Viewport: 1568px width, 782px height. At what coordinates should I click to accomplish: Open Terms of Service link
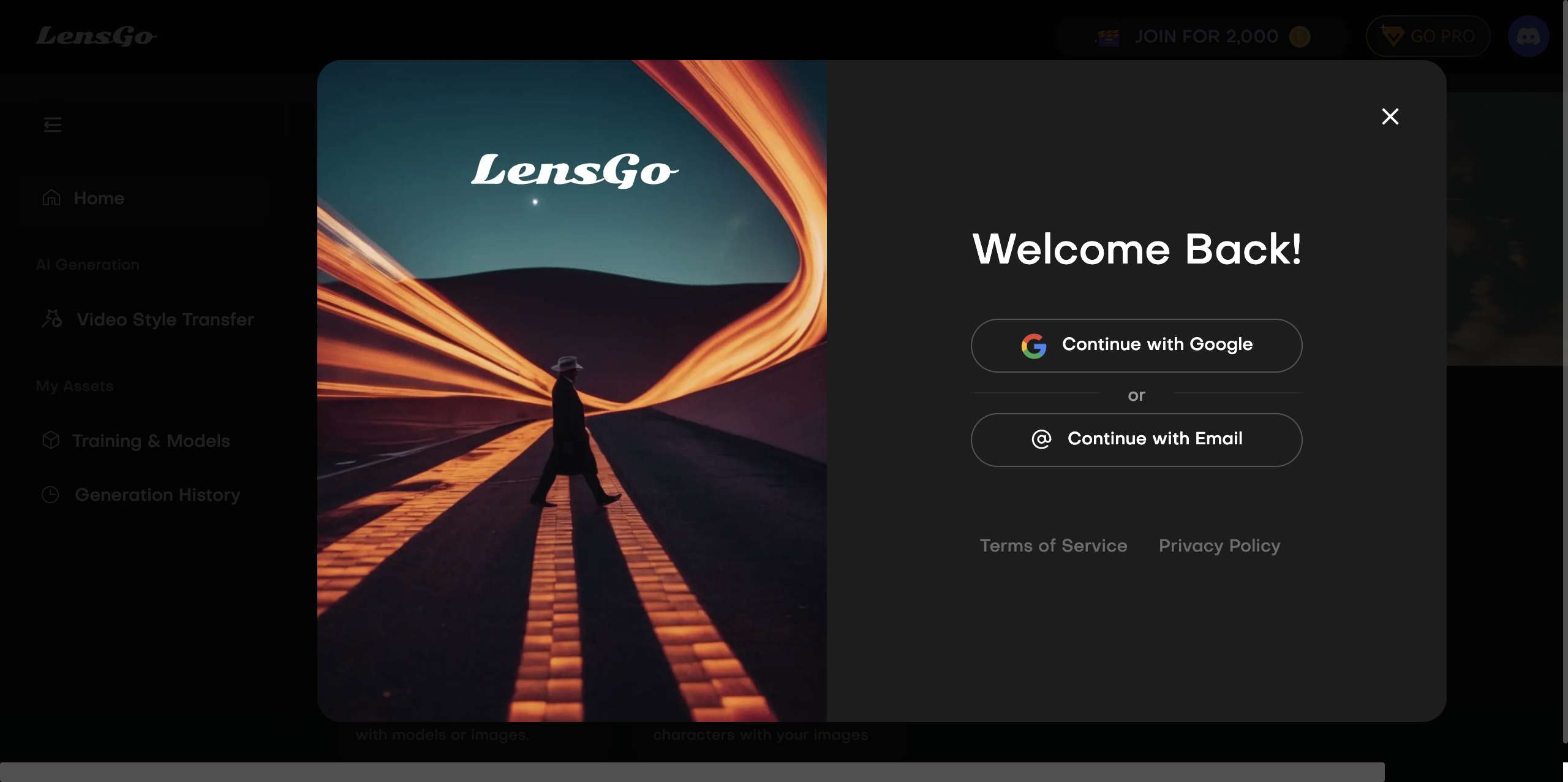1053,545
